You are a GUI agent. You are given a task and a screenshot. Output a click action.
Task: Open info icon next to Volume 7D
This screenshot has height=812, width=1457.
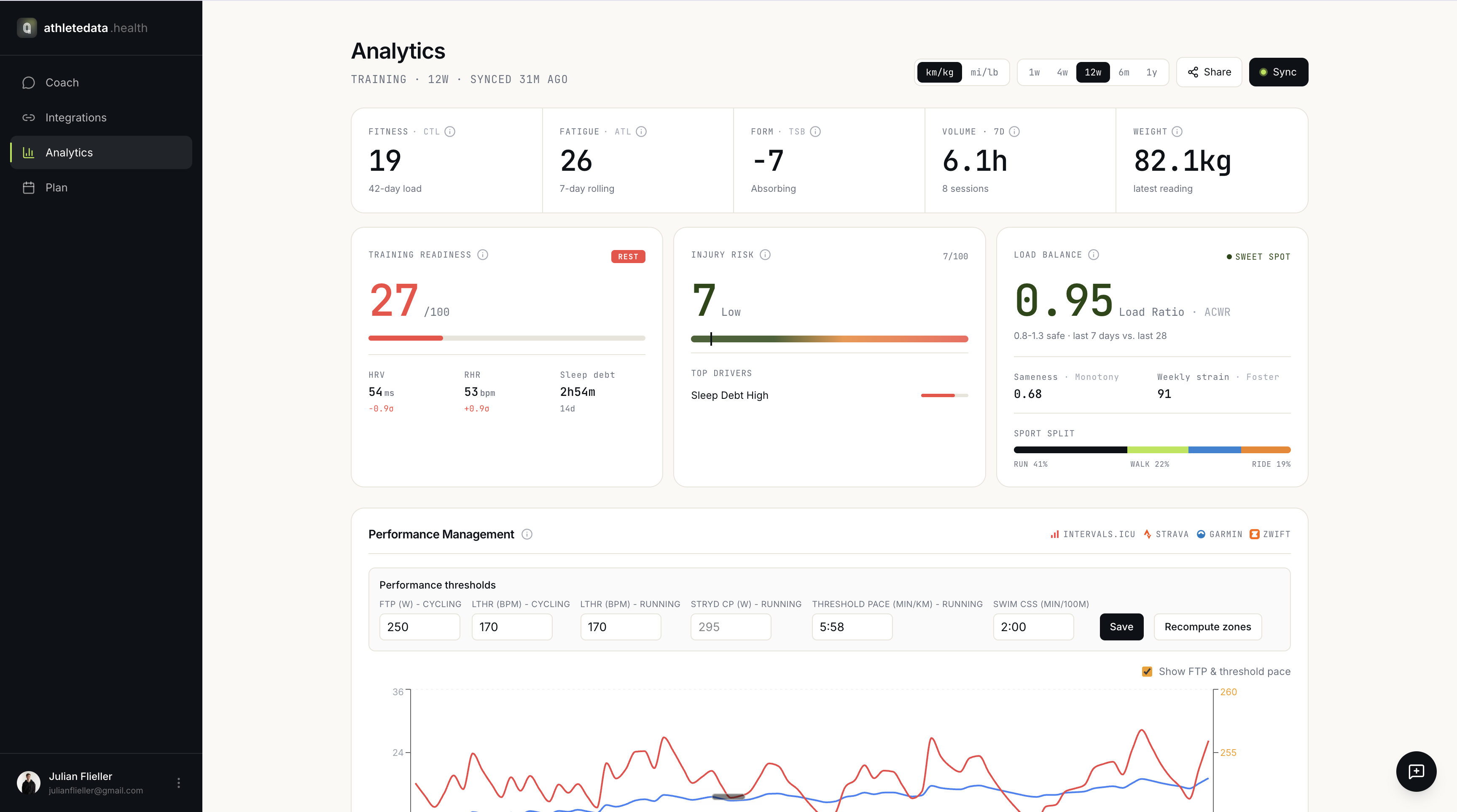tap(1014, 132)
